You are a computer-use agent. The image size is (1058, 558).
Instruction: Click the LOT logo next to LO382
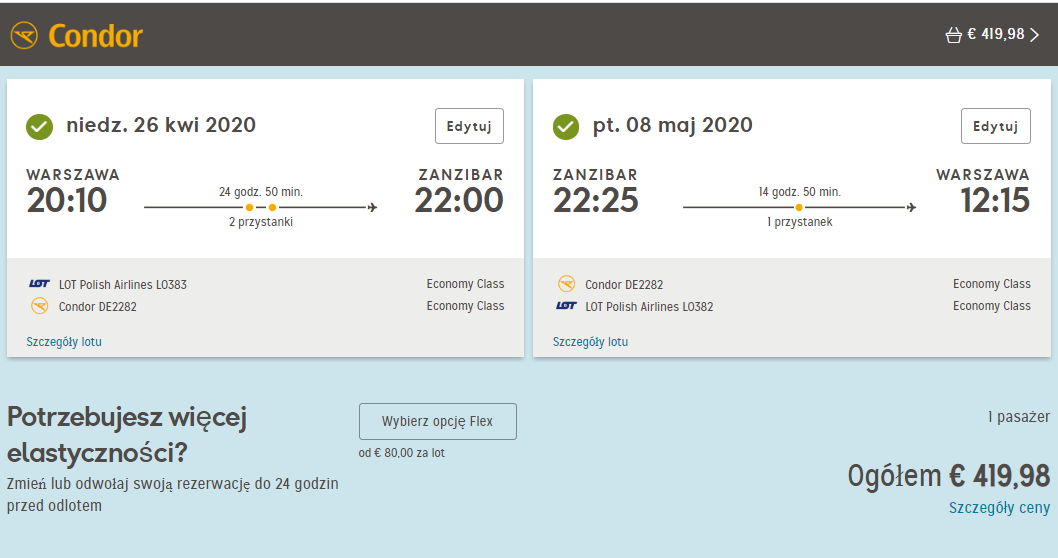565,306
